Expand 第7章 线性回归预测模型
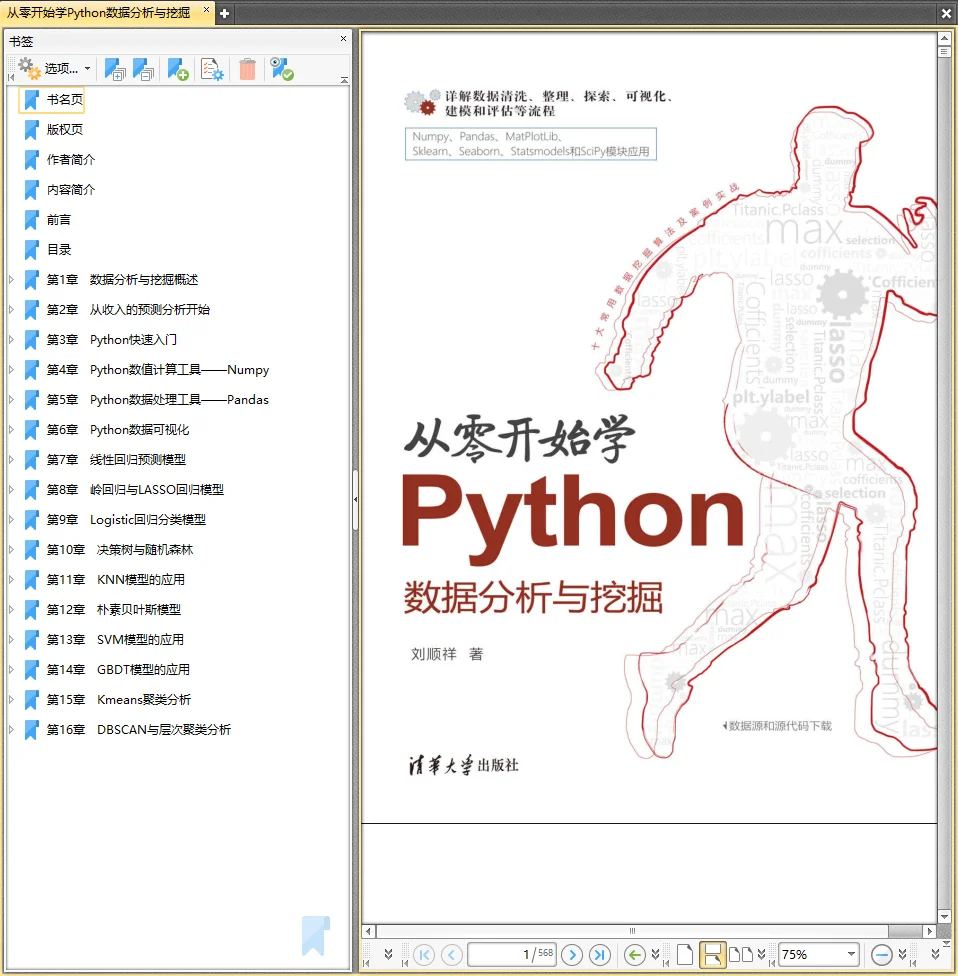The width and height of the screenshot is (958, 976). click(11, 459)
